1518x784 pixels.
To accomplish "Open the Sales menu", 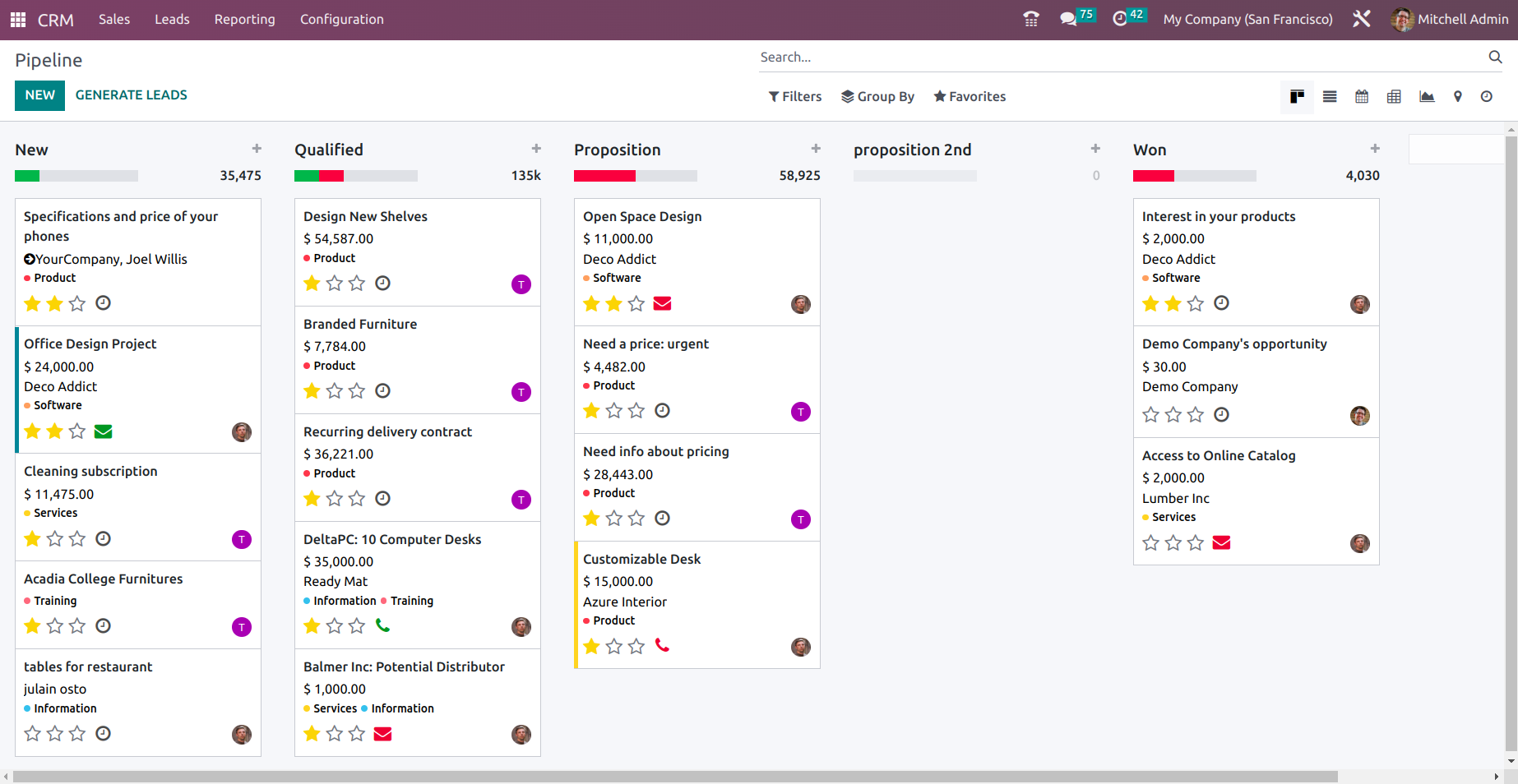I will tap(113, 19).
